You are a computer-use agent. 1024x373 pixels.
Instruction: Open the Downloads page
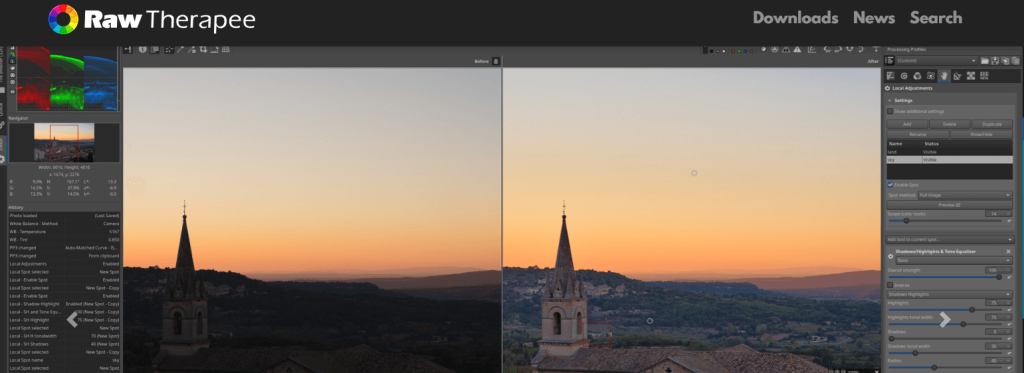[795, 18]
